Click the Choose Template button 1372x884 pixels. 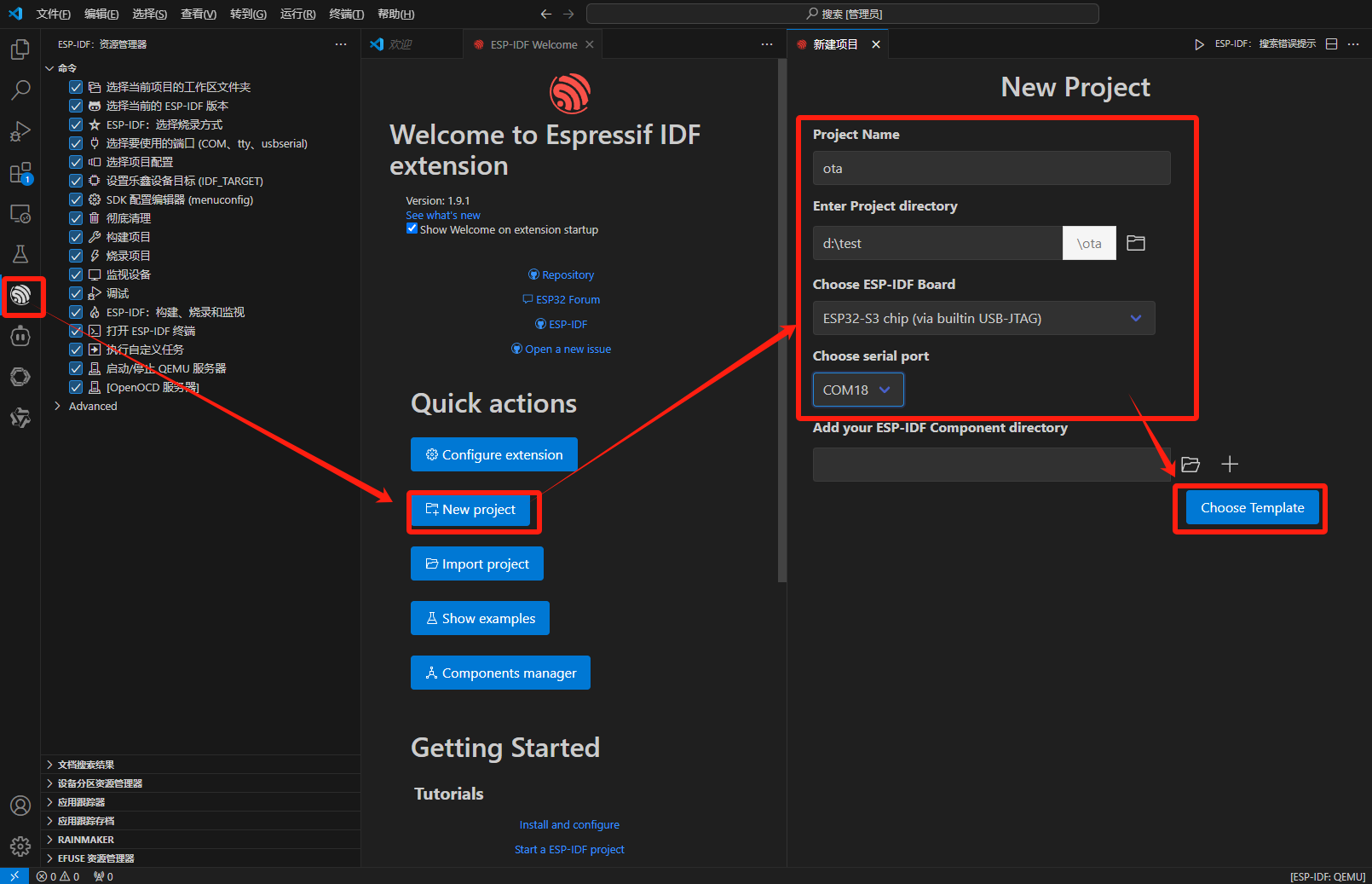point(1252,507)
